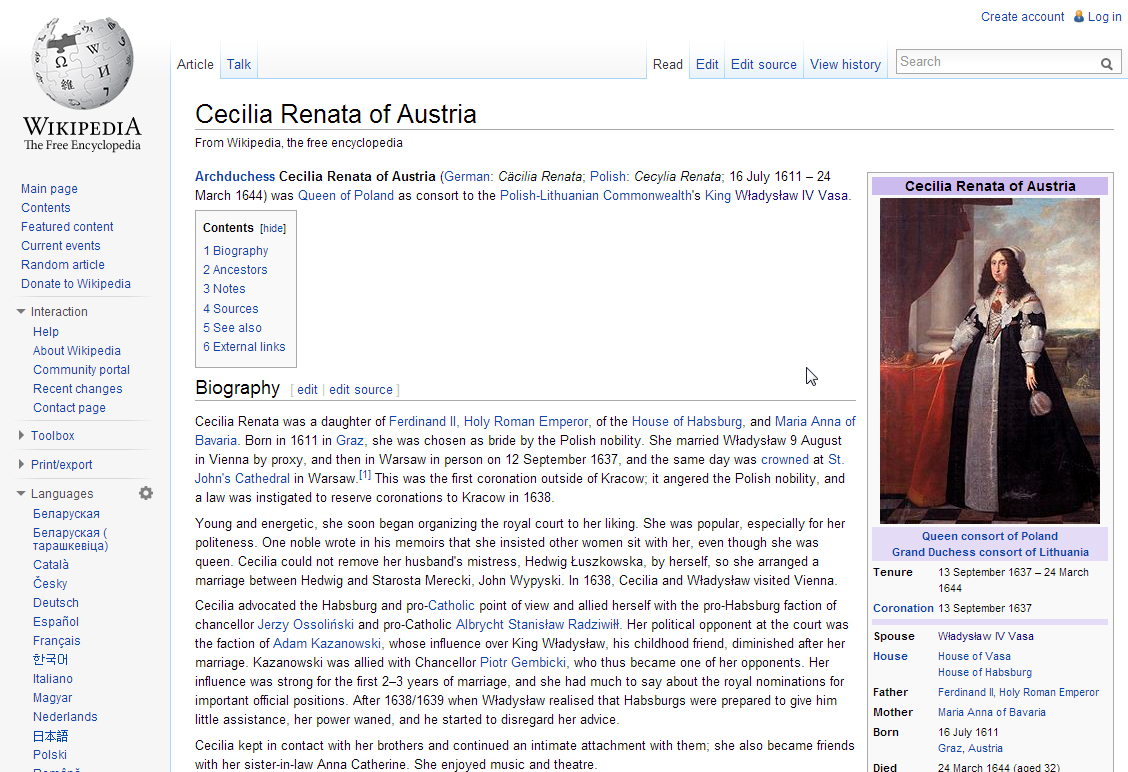Open the Edit tab

(x=707, y=64)
